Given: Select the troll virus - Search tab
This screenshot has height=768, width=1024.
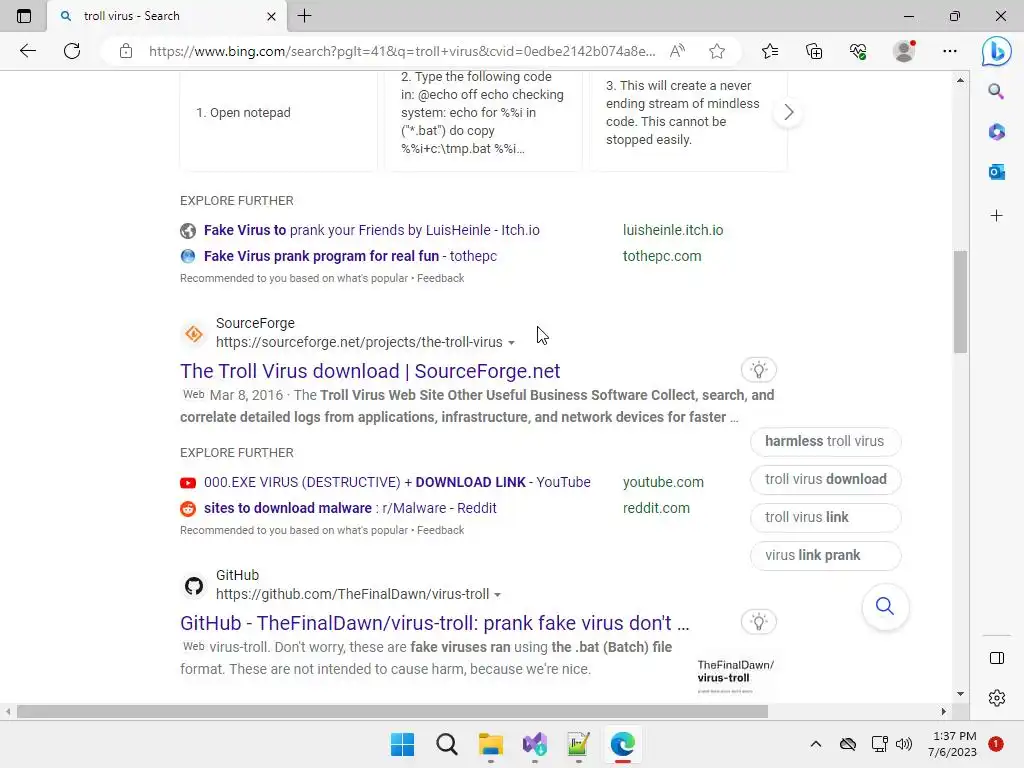Looking at the screenshot, I should (167, 16).
